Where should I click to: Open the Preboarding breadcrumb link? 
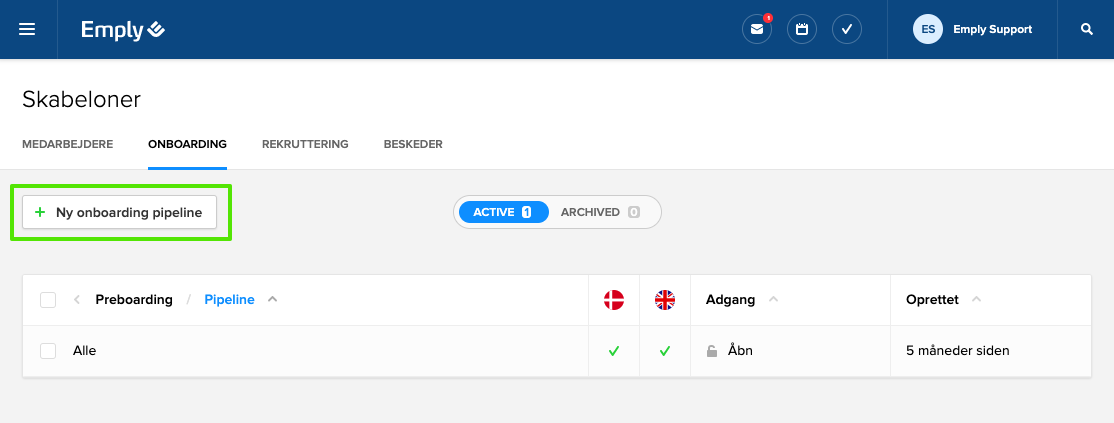[134, 300]
